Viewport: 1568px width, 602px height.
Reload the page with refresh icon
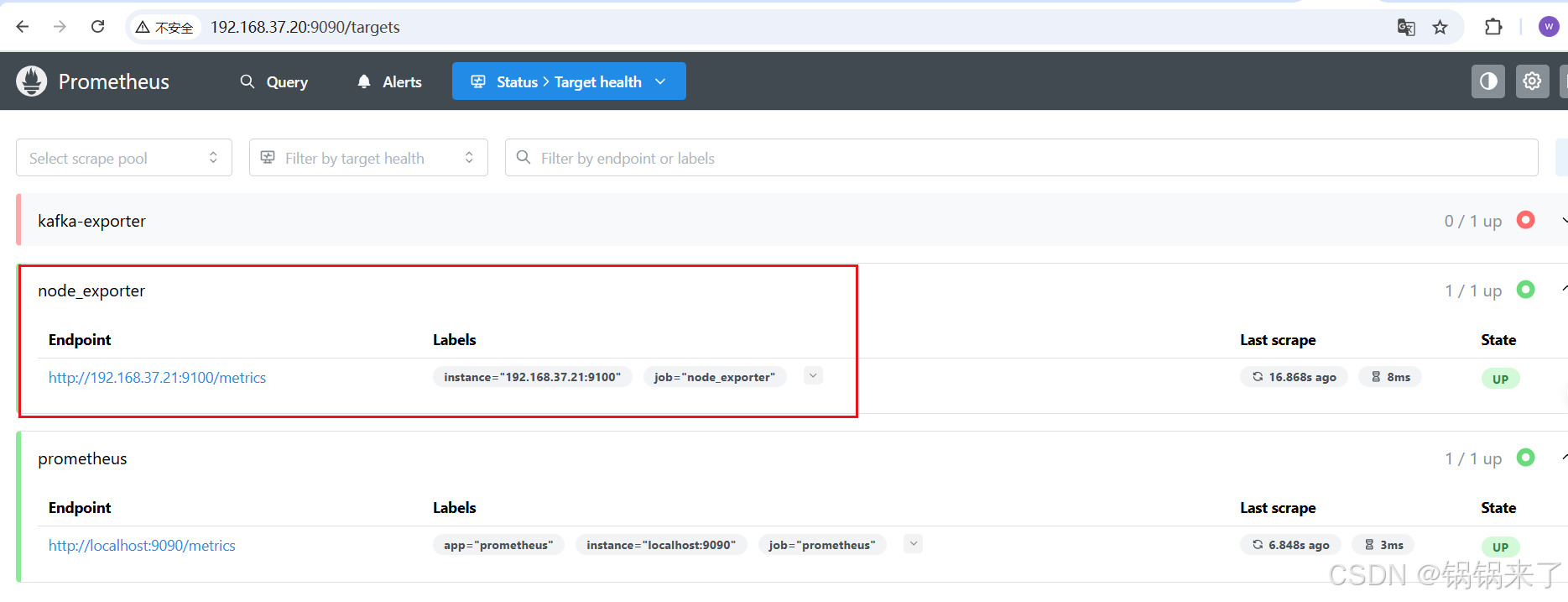(97, 27)
